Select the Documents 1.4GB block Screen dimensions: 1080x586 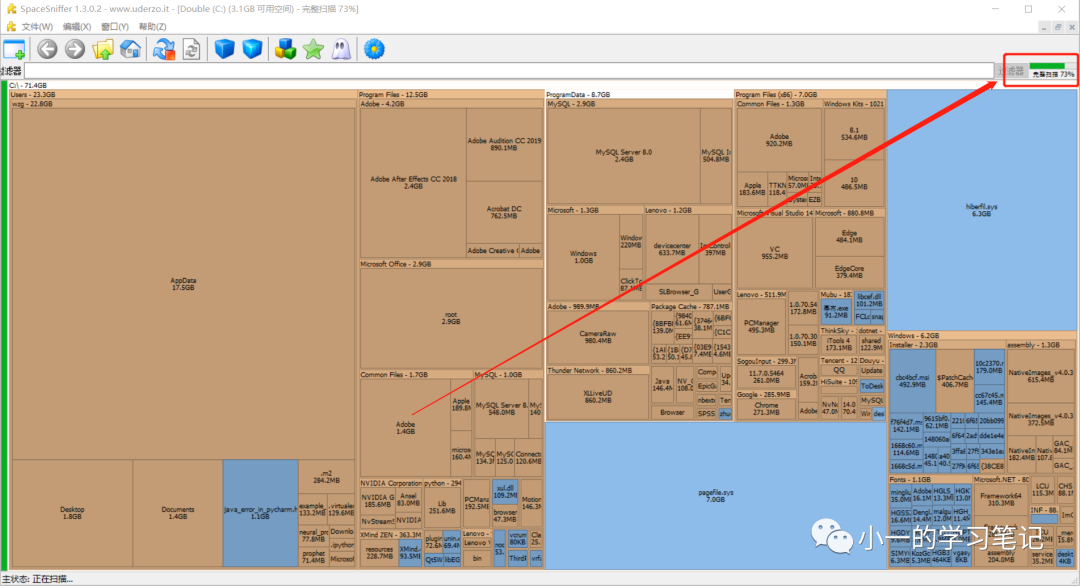pos(178,513)
